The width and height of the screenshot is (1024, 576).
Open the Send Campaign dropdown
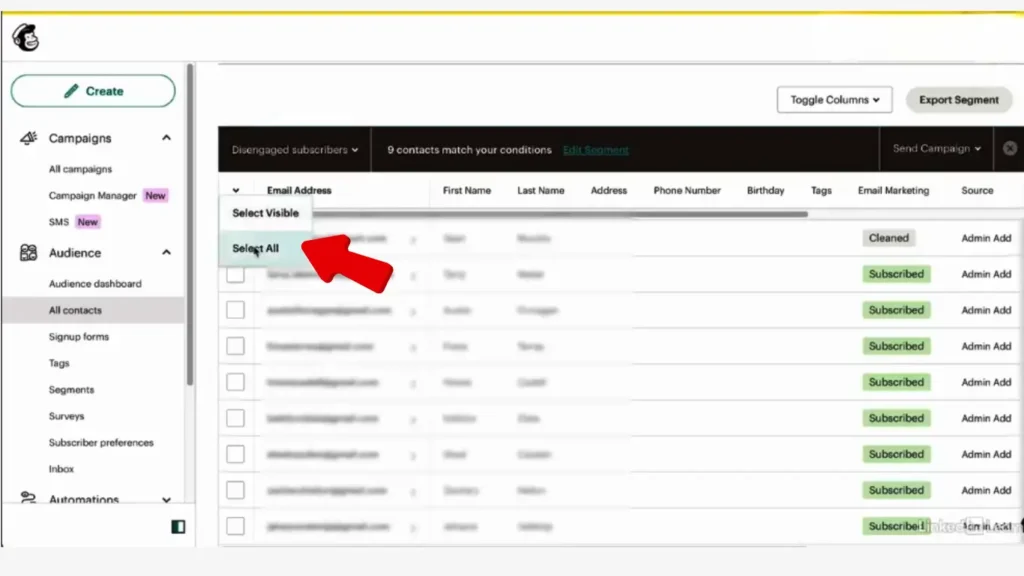[x=936, y=149]
